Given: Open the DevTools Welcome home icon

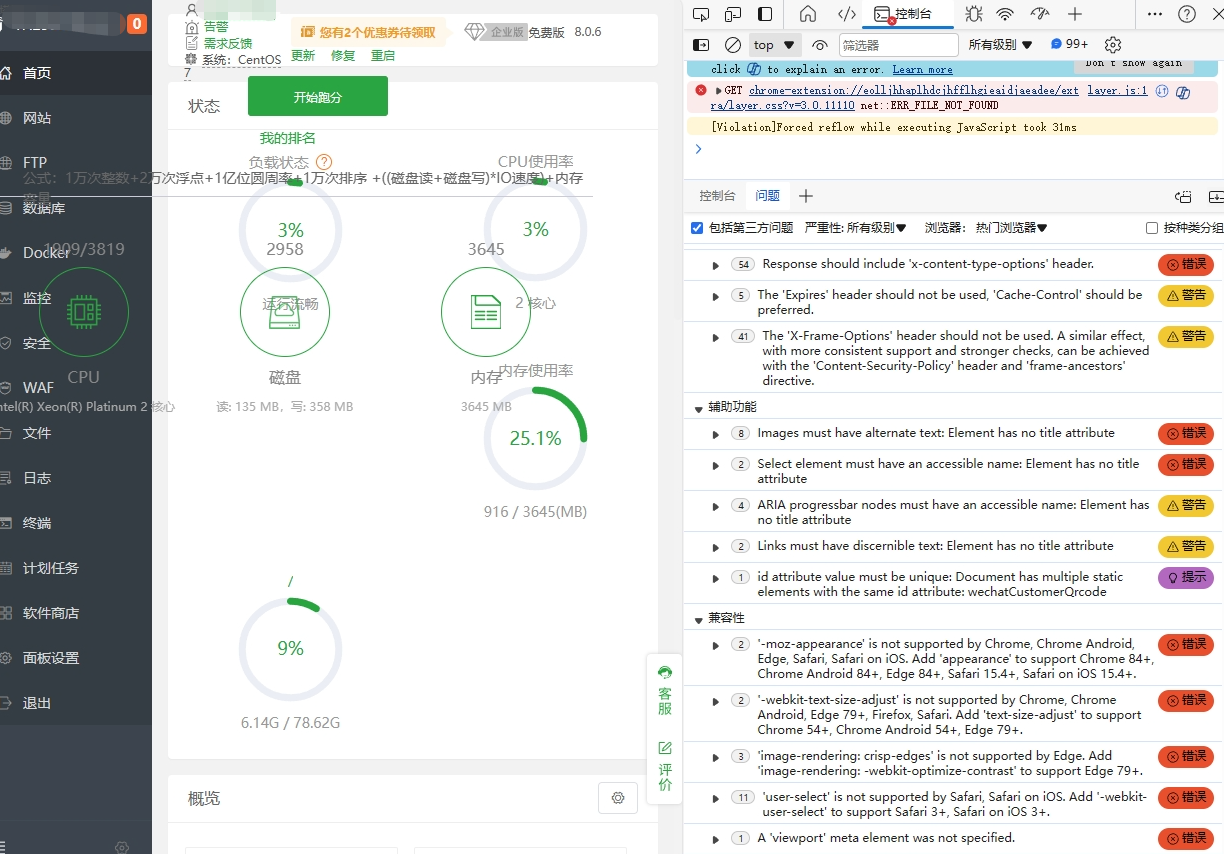Looking at the screenshot, I should [808, 14].
